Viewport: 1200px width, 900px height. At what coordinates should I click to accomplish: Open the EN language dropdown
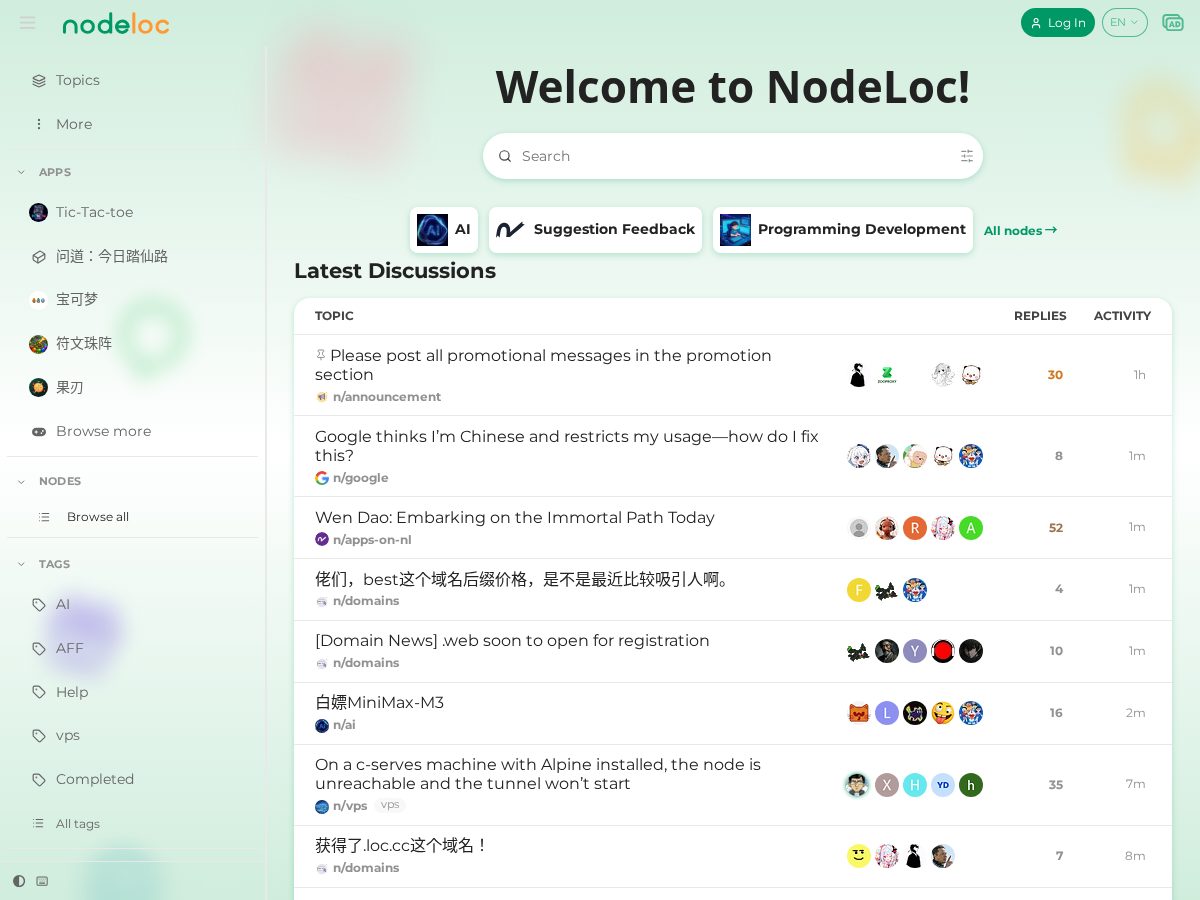[1124, 22]
